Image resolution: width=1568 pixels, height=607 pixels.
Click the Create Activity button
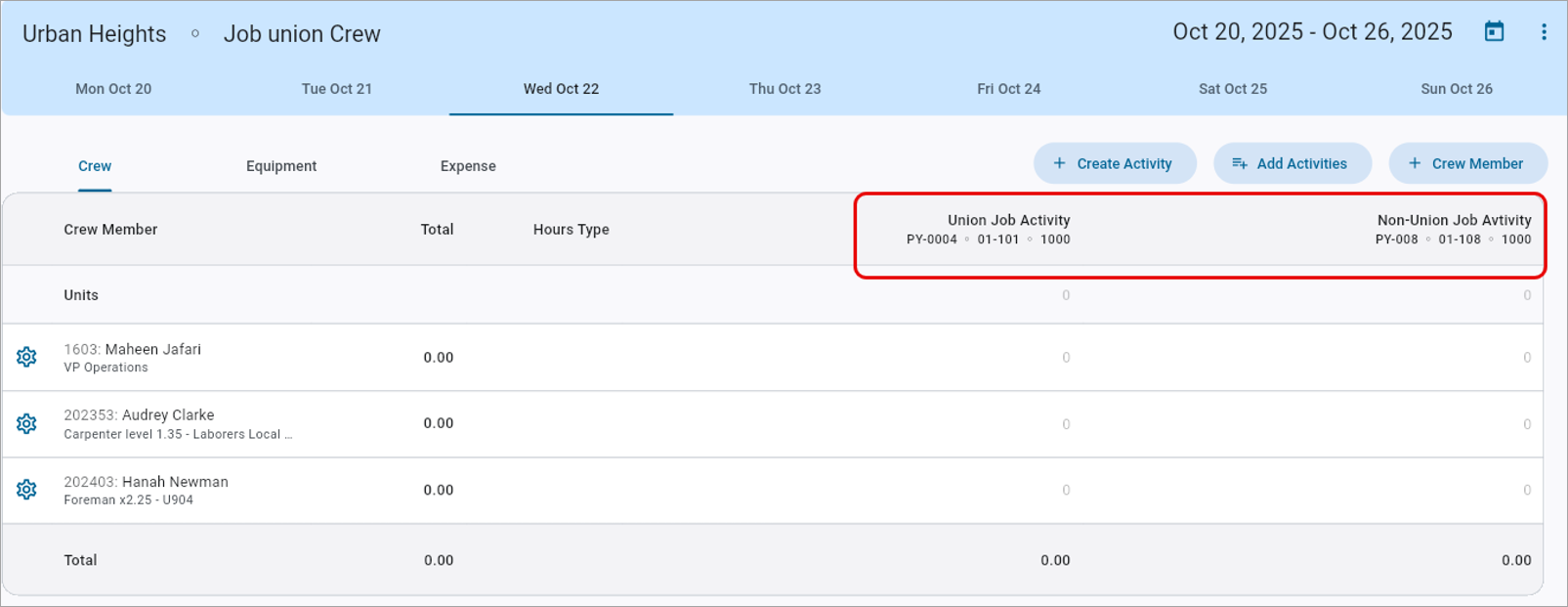[1115, 164]
